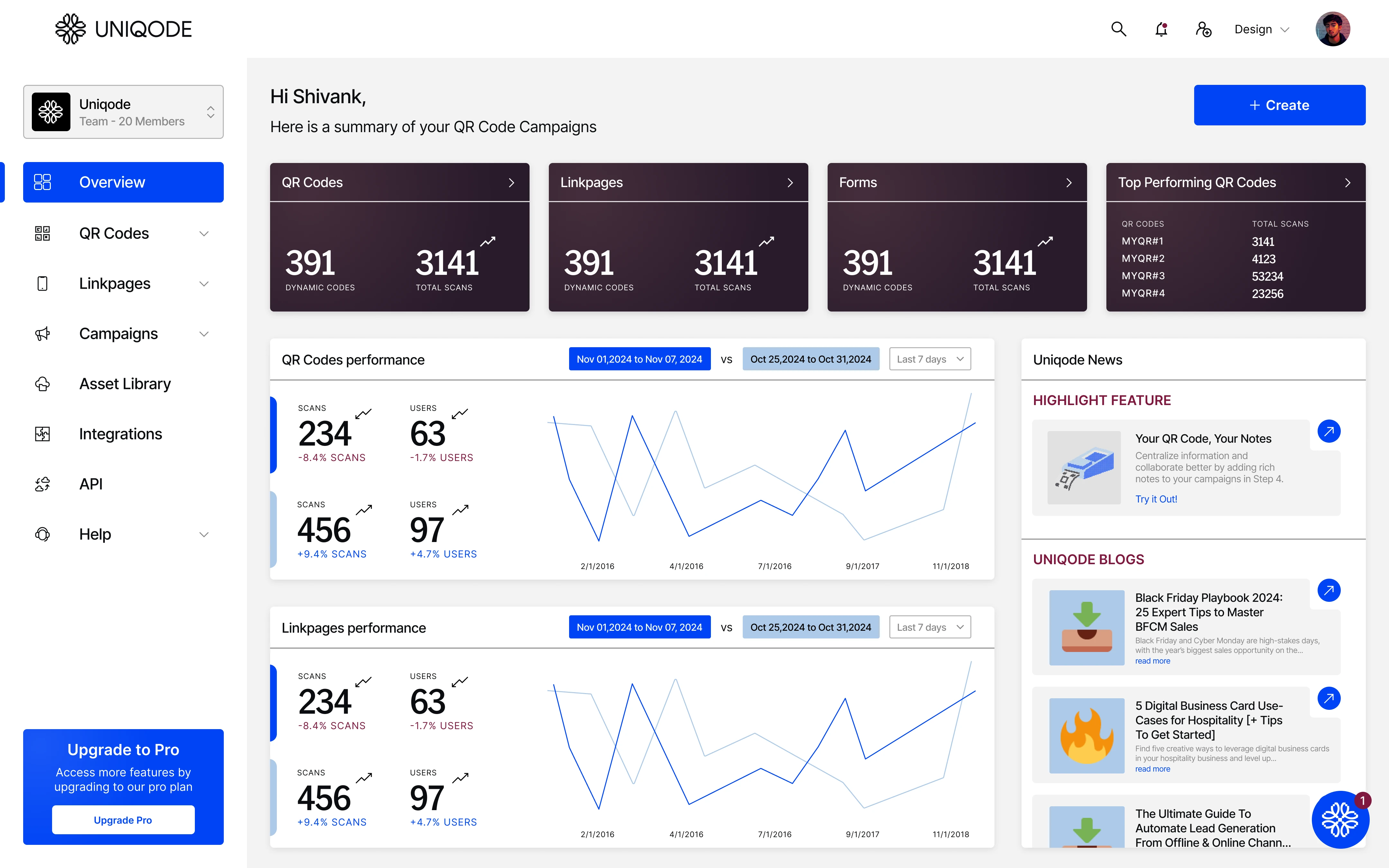The image size is (1389, 868).
Task: Expand the Campaigns sidebar chevron
Action: click(204, 334)
